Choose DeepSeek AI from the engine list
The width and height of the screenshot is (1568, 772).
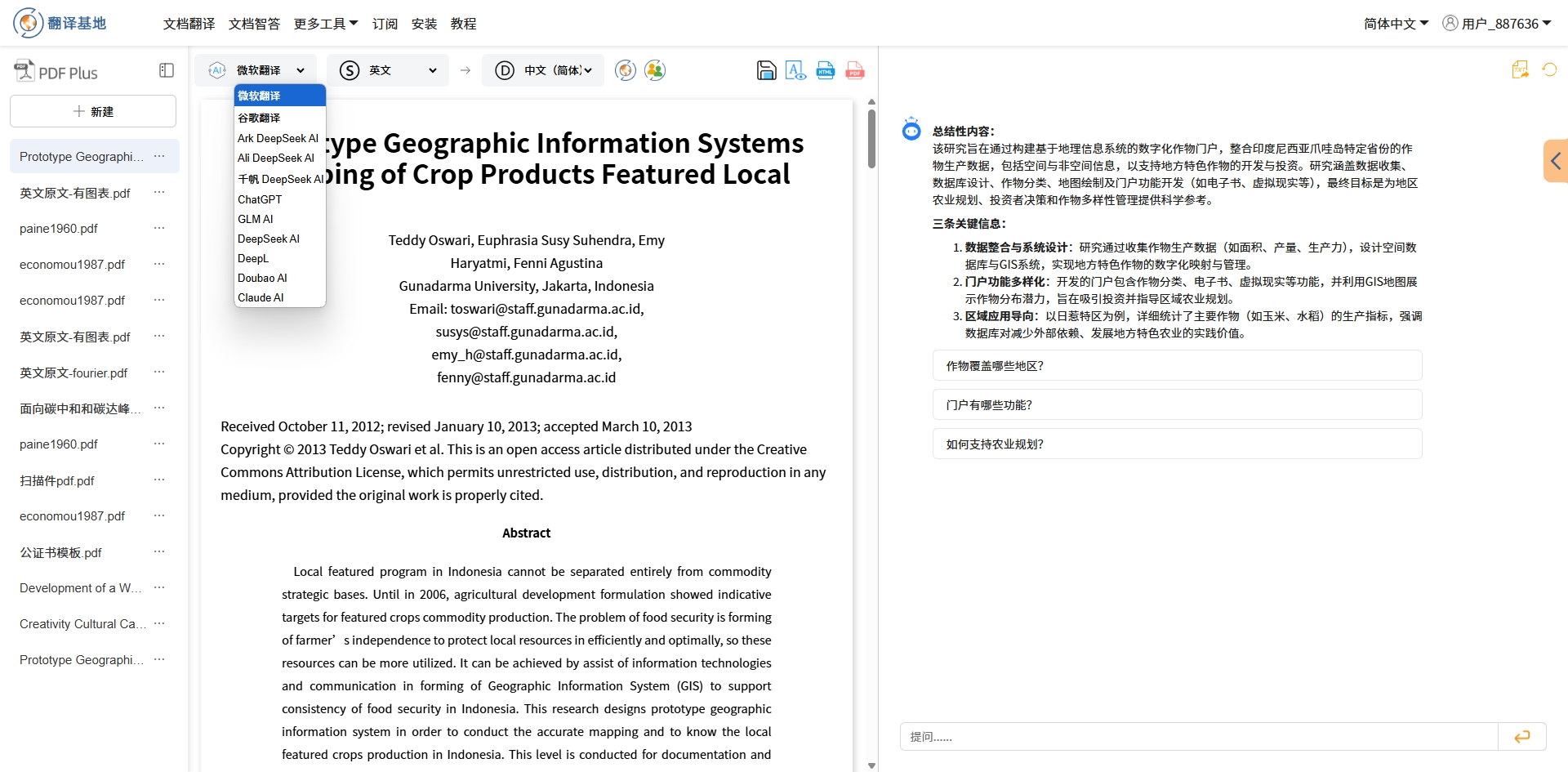click(280, 239)
